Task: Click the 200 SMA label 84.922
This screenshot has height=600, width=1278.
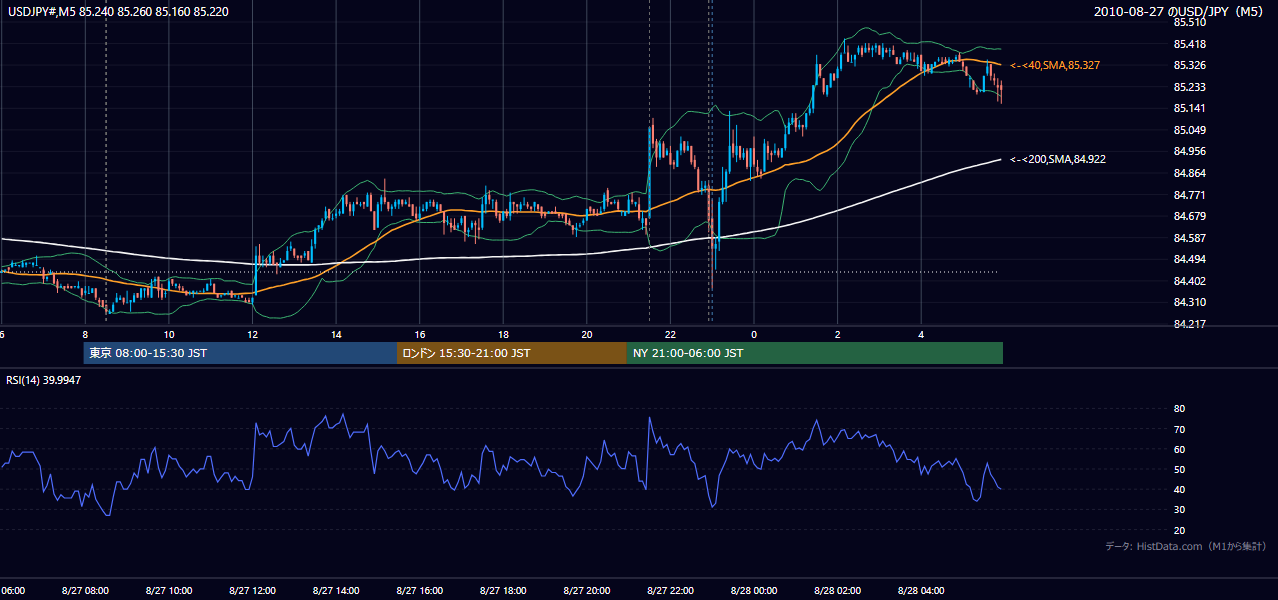Action: click(x=1057, y=159)
